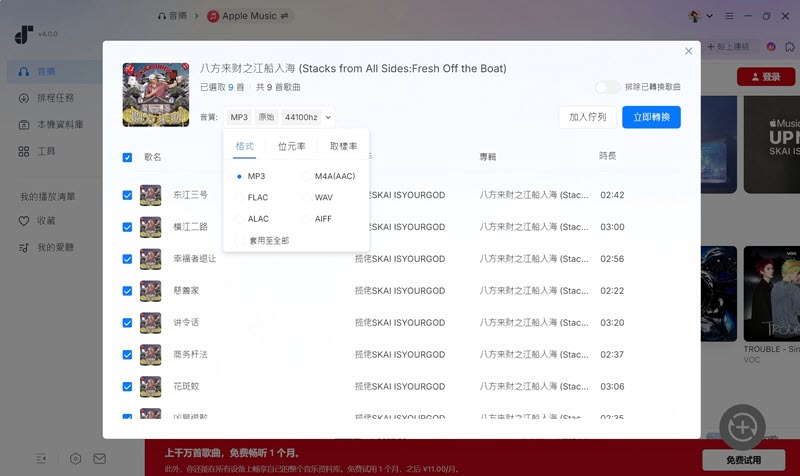The height and width of the screenshot is (476, 800).
Task: Click the purple circular icon in toolbar
Action: pyautogui.click(x=771, y=47)
